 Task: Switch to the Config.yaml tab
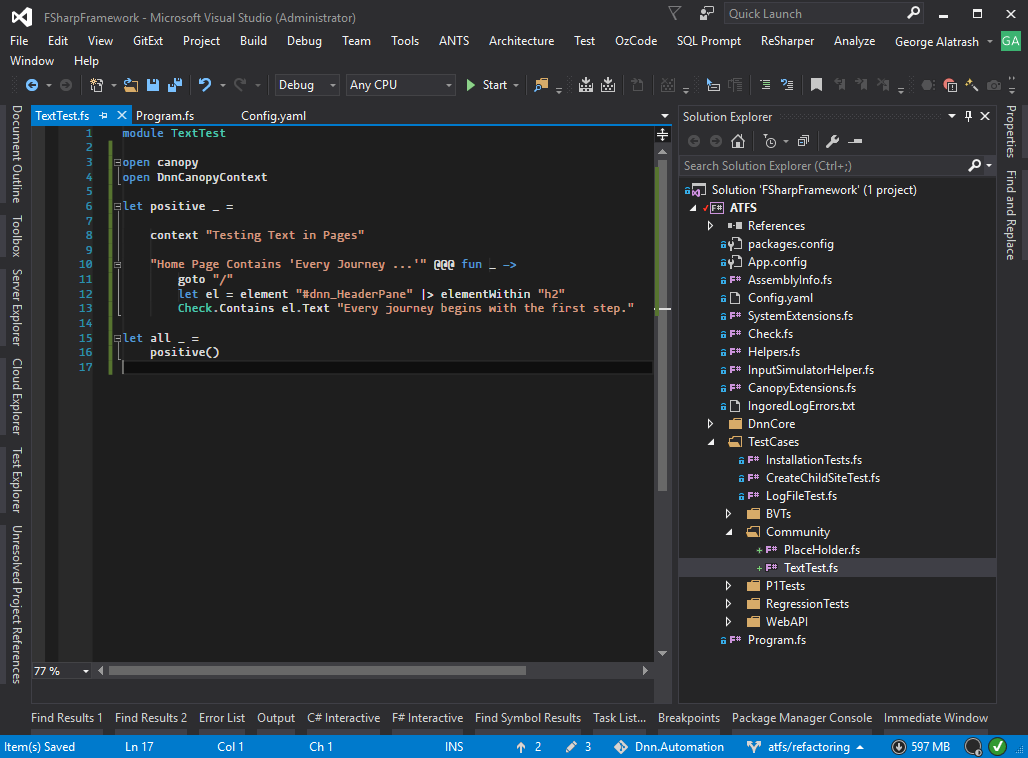point(273,115)
